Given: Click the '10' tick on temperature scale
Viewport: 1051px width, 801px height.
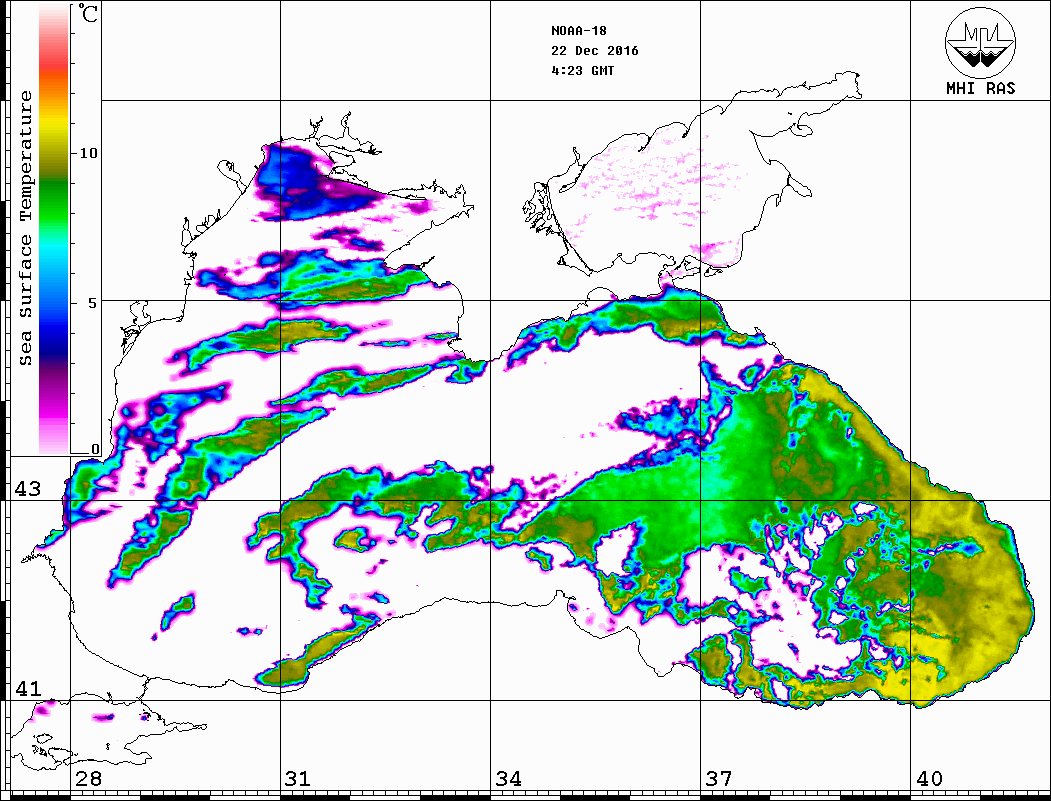Looking at the screenshot, I should coord(88,153).
